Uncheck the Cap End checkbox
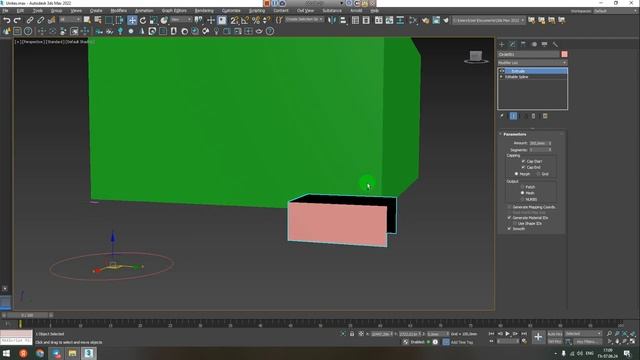Image resolution: width=640 pixels, height=360 pixels. [x=523, y=167]
